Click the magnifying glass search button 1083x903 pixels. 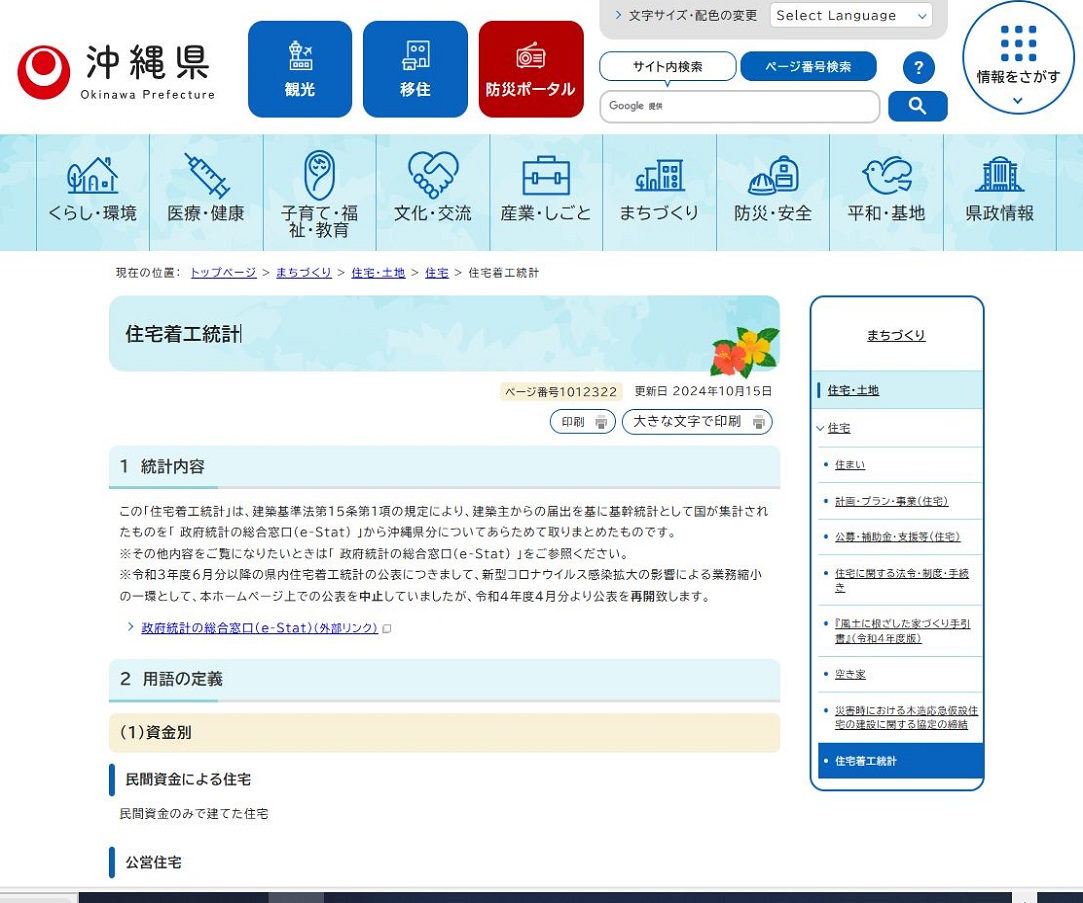[x=917, y=106]
